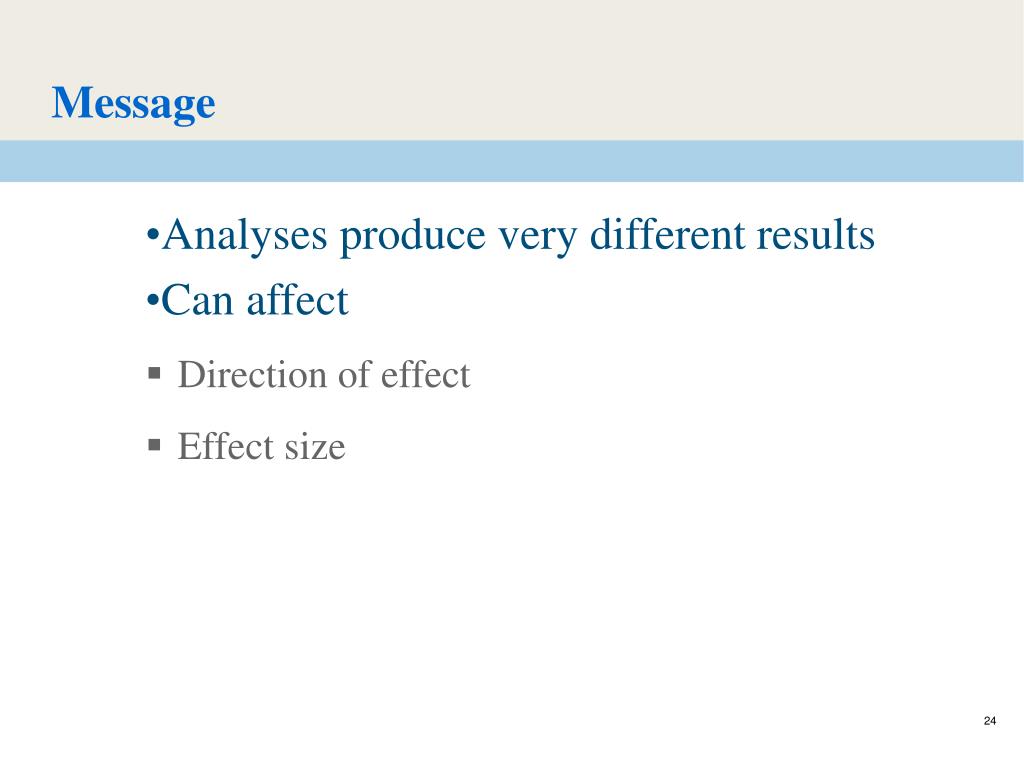Click the round bullet before "Can affect"
This screenshot has height=768, width=1024.
(153, 300)
